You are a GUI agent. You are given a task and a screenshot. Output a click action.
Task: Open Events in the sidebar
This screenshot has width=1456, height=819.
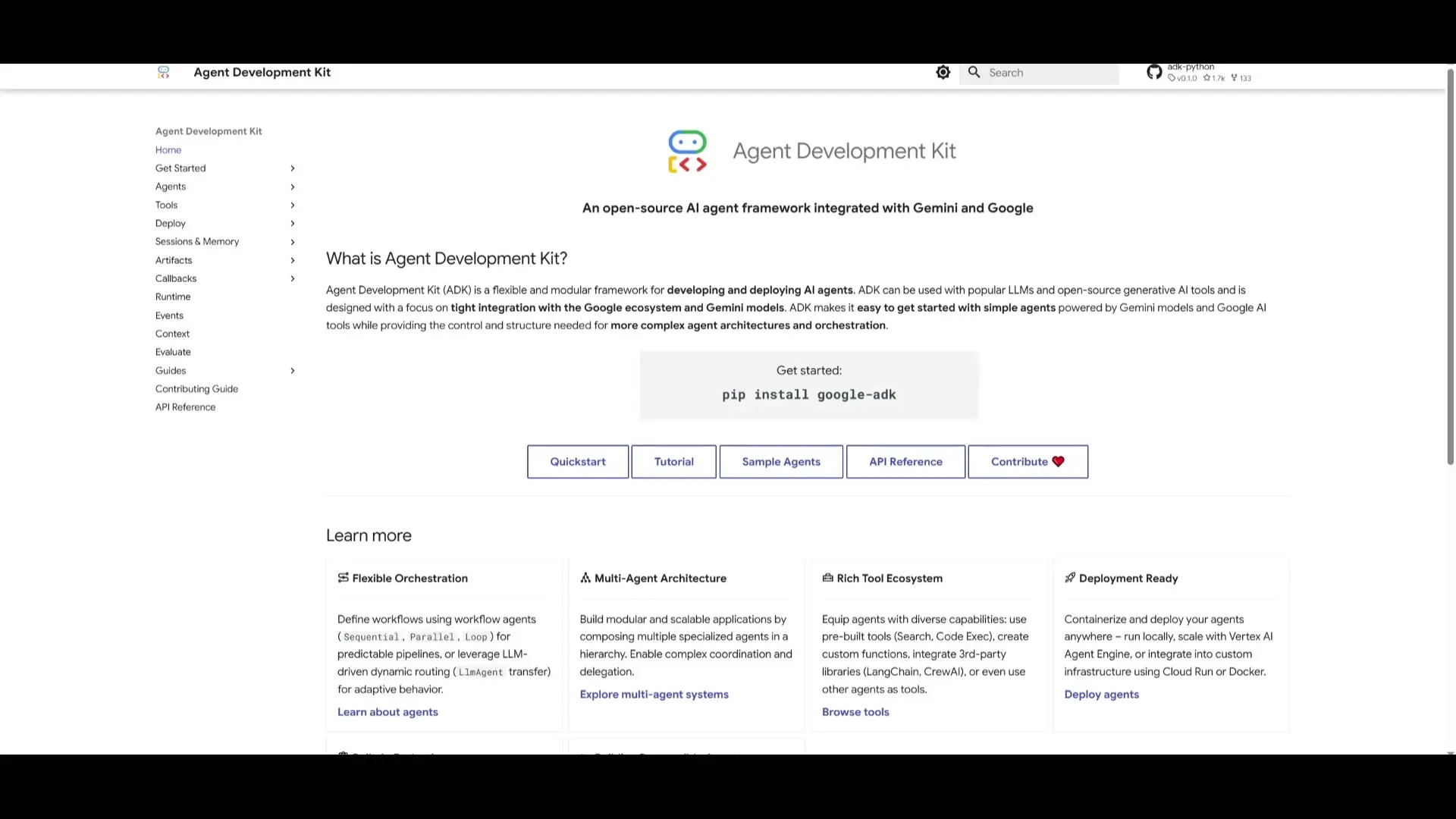click(169, 315)
